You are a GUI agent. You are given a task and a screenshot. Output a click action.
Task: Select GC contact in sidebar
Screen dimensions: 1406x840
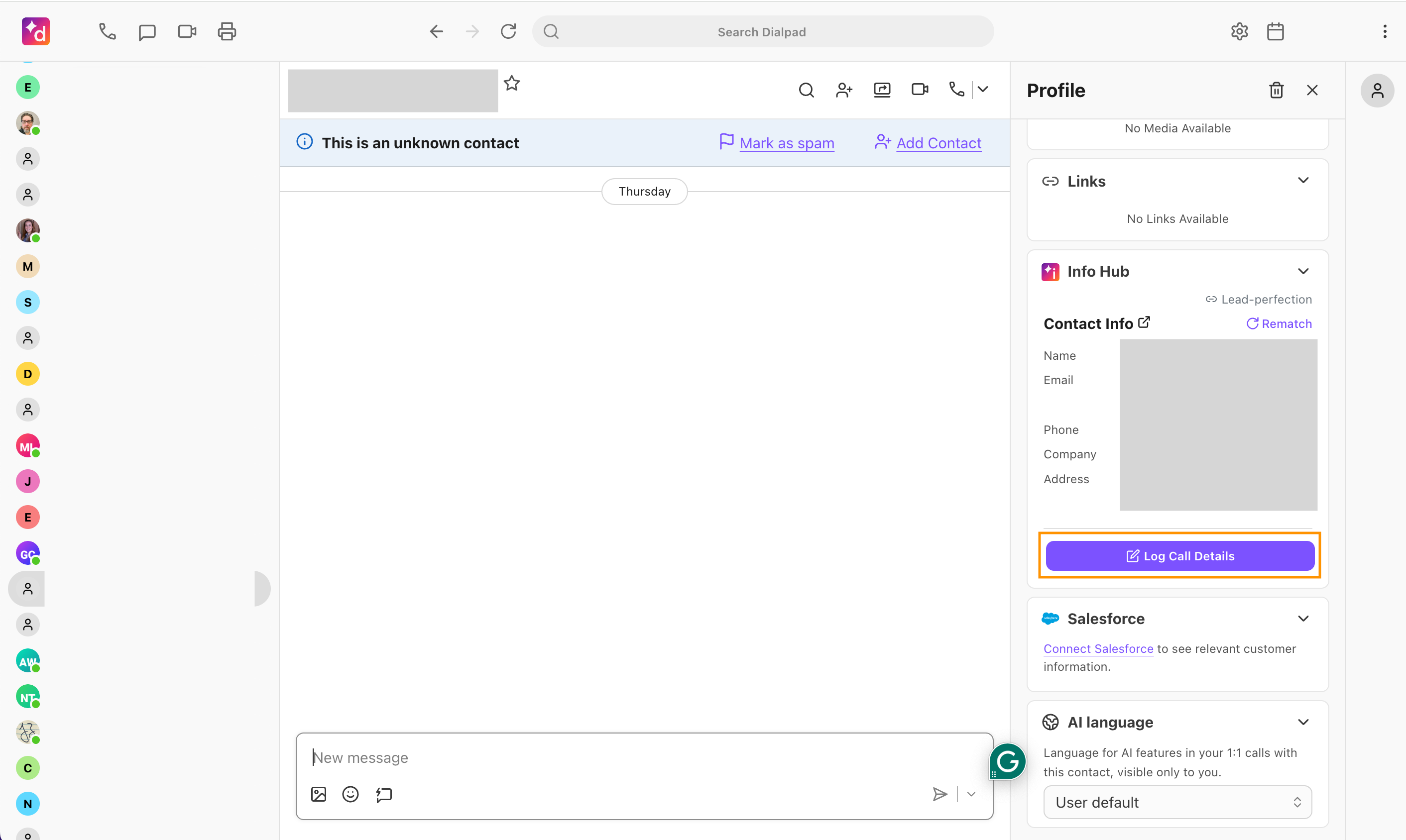click(28, 553)
